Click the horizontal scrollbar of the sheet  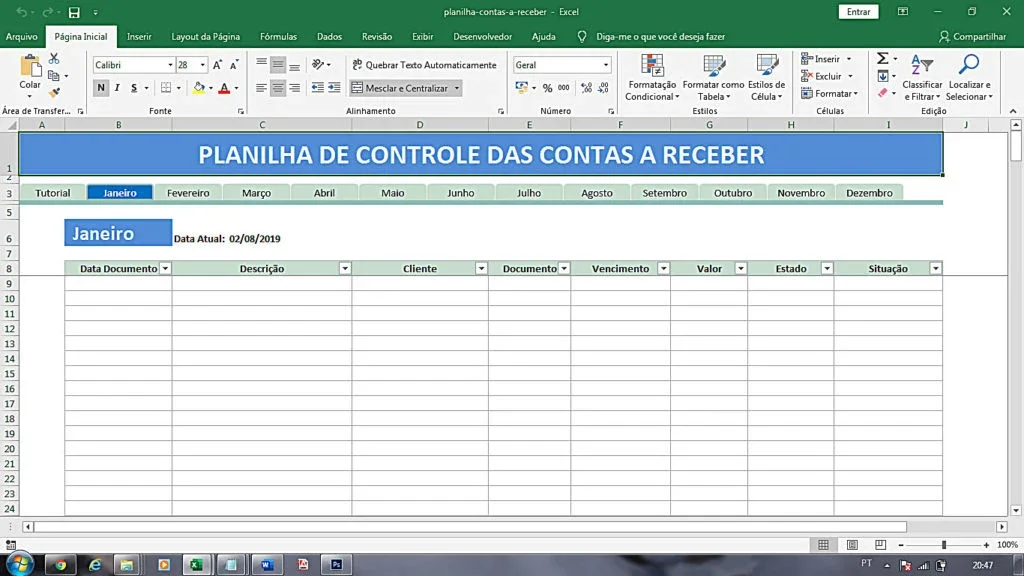[x=470, y=526]
